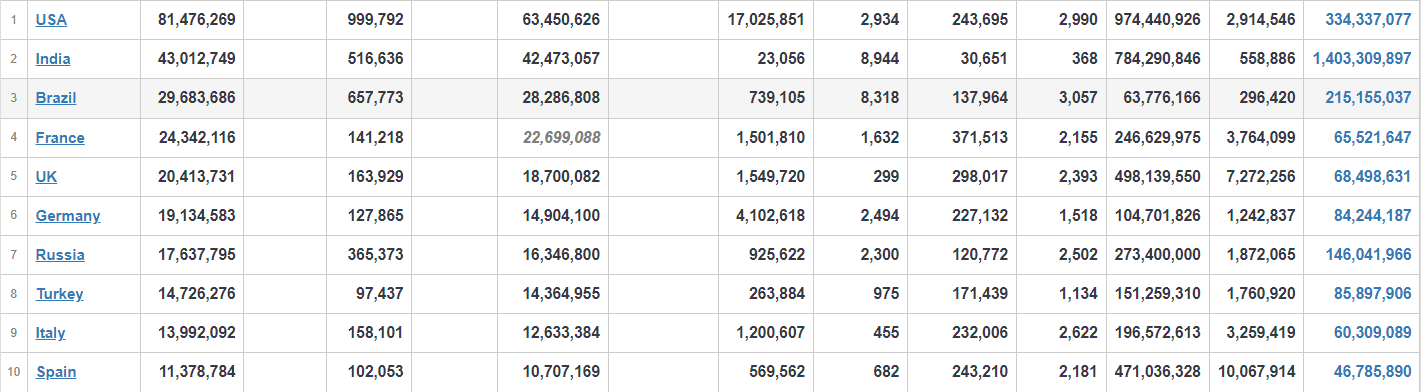Screen dimensions: 1423x392
Task: Open the UK country link
Action: point(46,176)
